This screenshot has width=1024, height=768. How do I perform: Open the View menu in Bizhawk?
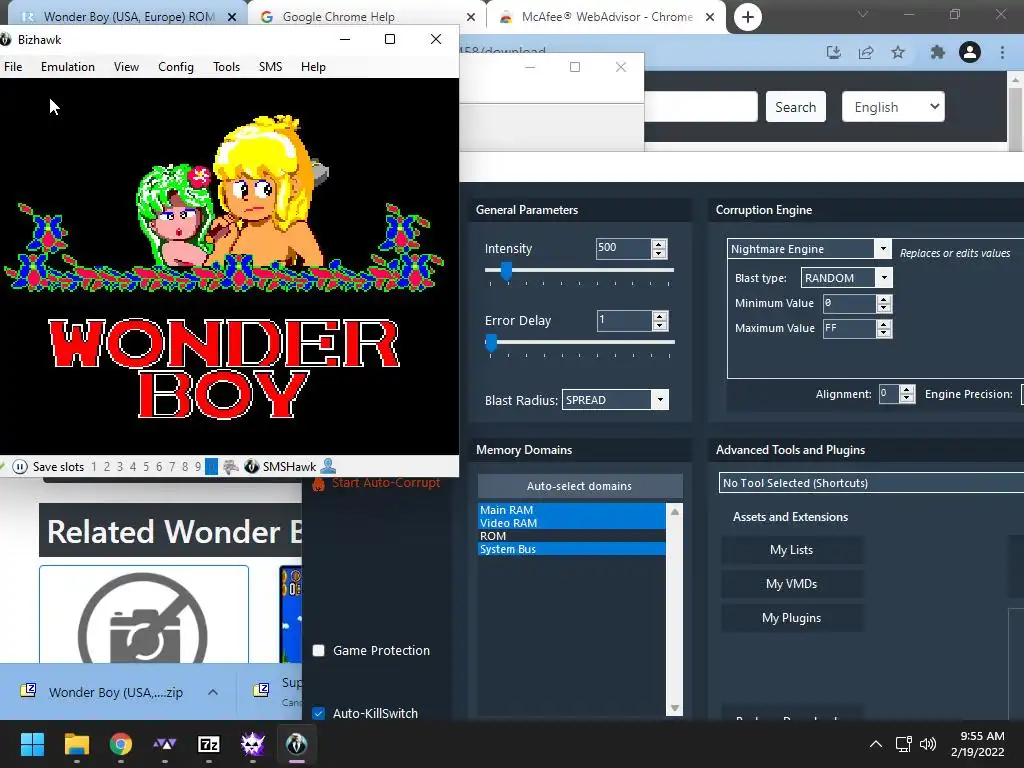tap(126, 67)
